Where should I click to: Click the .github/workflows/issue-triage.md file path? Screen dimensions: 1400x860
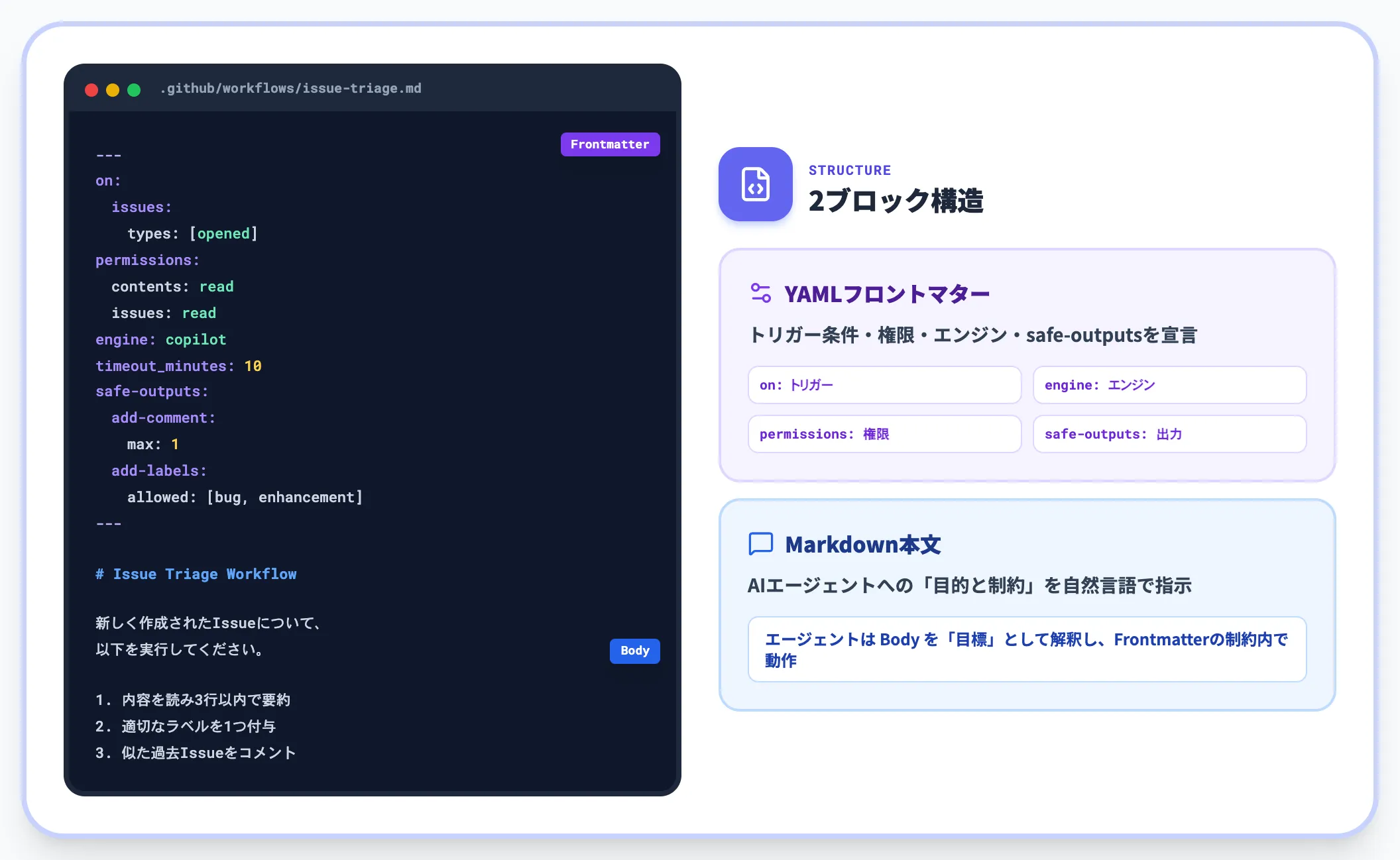tap(290, 88)
